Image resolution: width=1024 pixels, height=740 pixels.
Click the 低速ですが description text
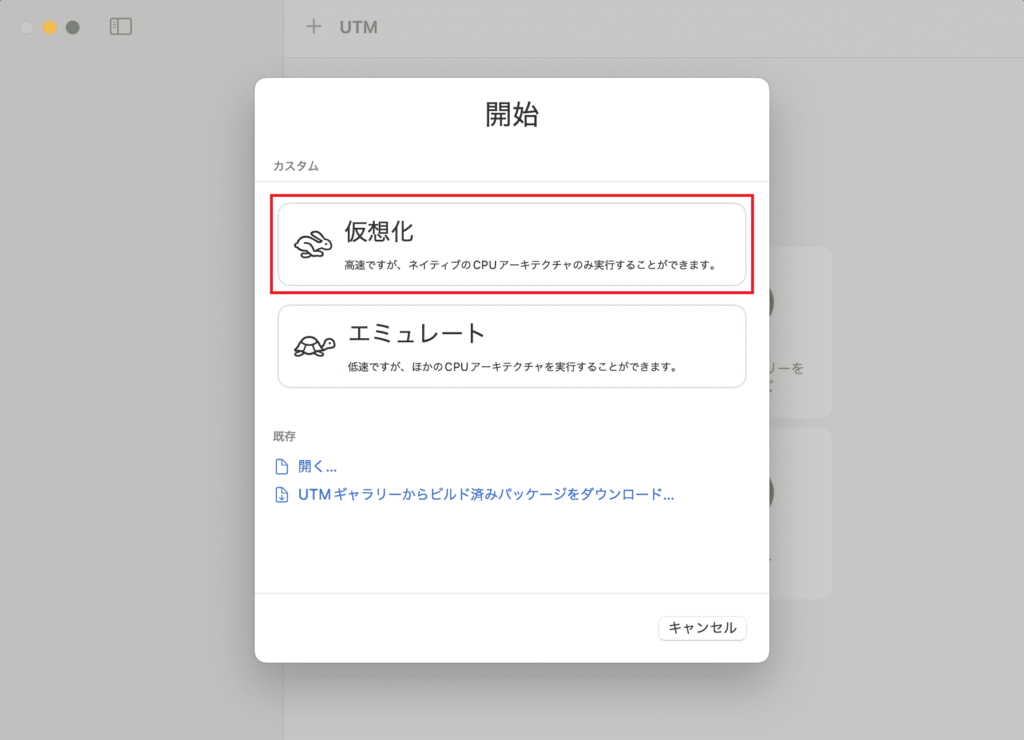click(513, 367)
